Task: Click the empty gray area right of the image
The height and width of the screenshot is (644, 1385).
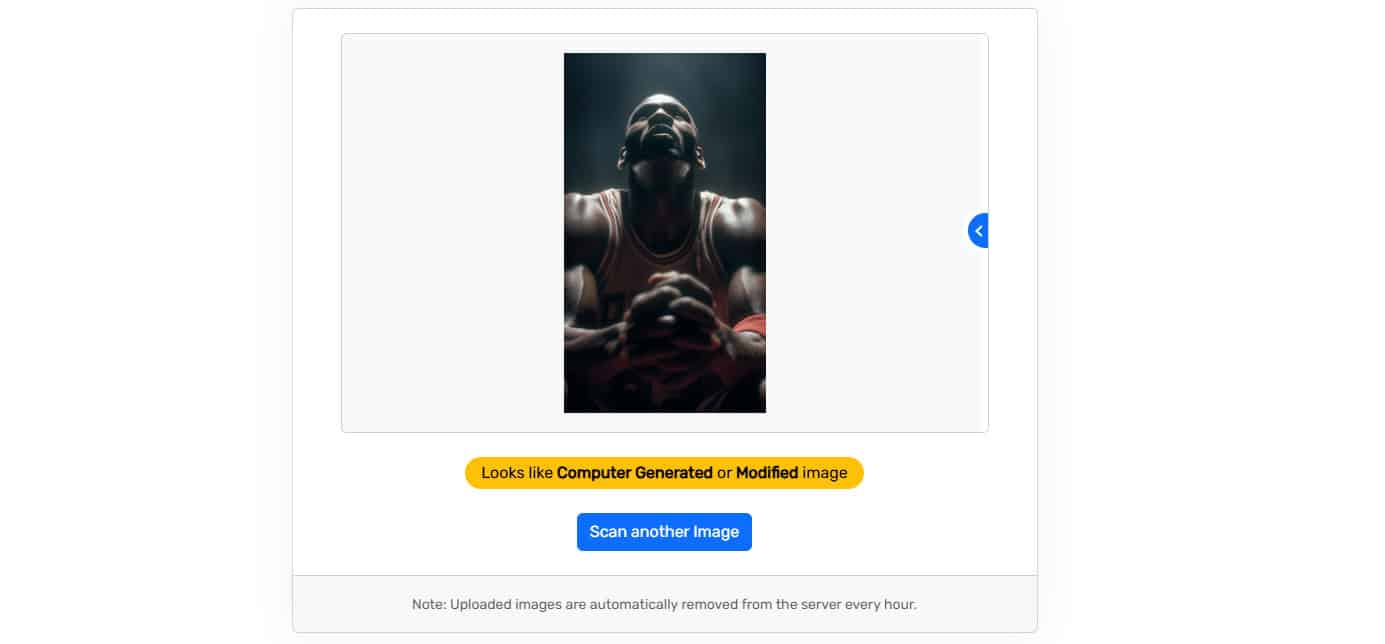Action: pos(866,233)
